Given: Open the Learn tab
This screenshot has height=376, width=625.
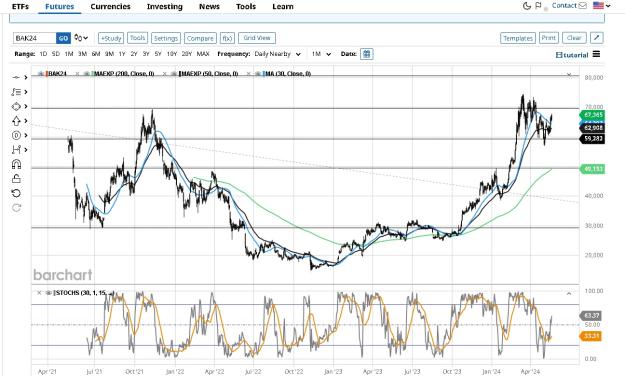Looking at the screenshot, I should click(x=283, y=6).
